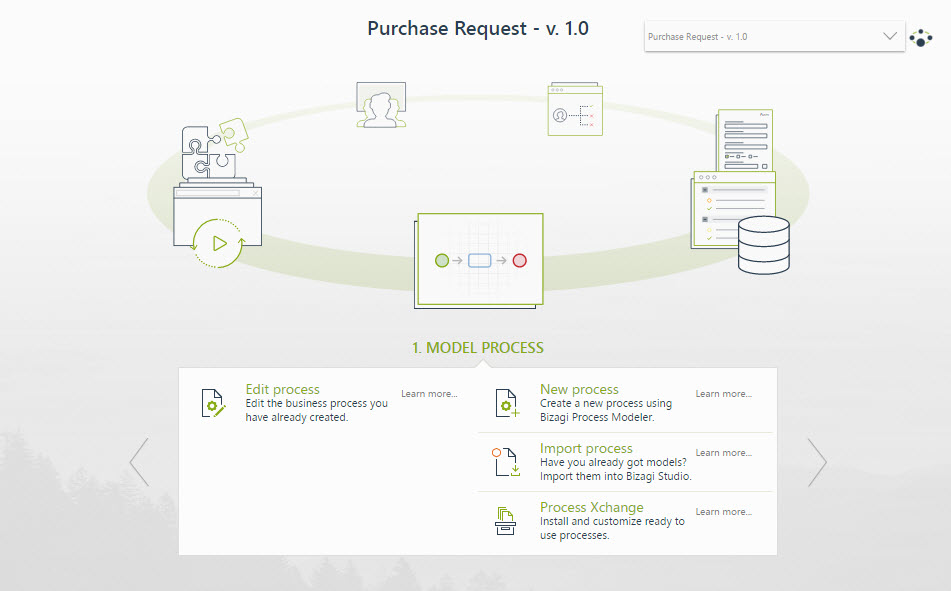Viewport: 951px width, 591px height.
Task: Open the Edit process link
Action: coord(283,389)
